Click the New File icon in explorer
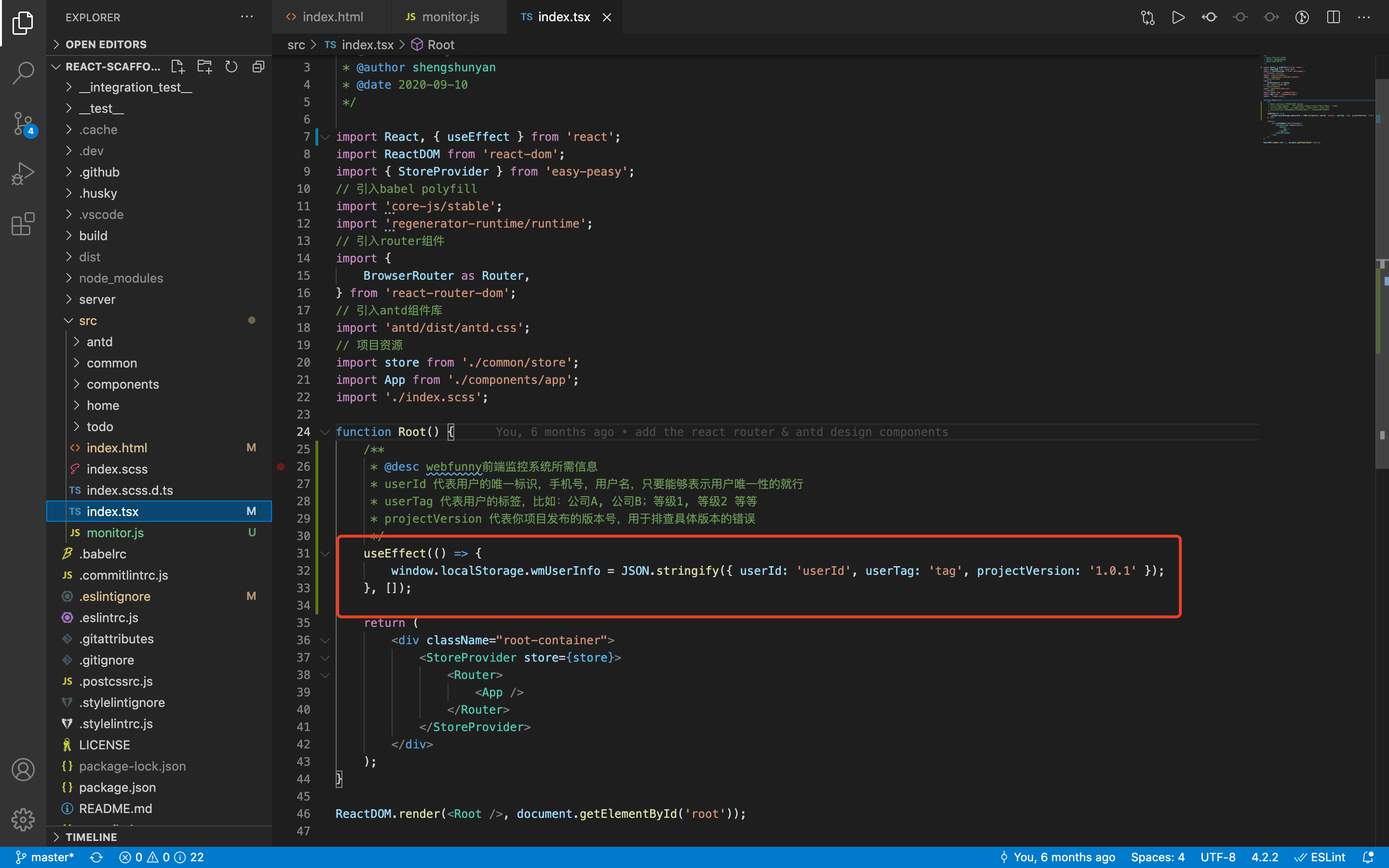This screenshot has height=868, width=1389. click(x=178, y=67)
